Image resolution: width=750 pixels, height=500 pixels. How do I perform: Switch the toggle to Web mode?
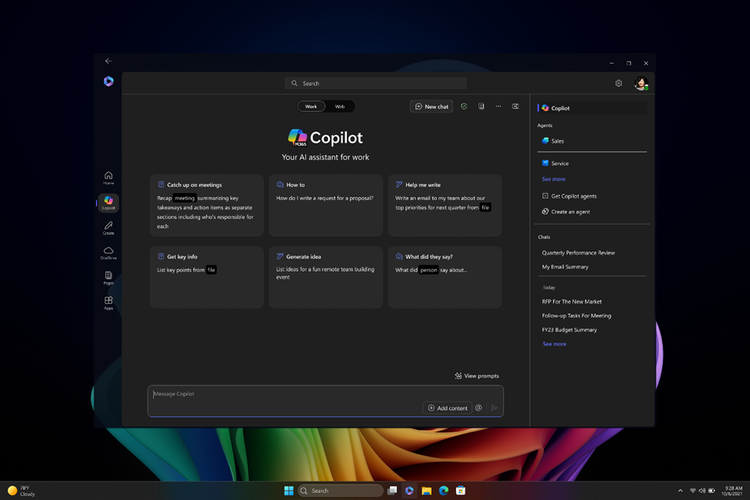click(x=340, y=106)
